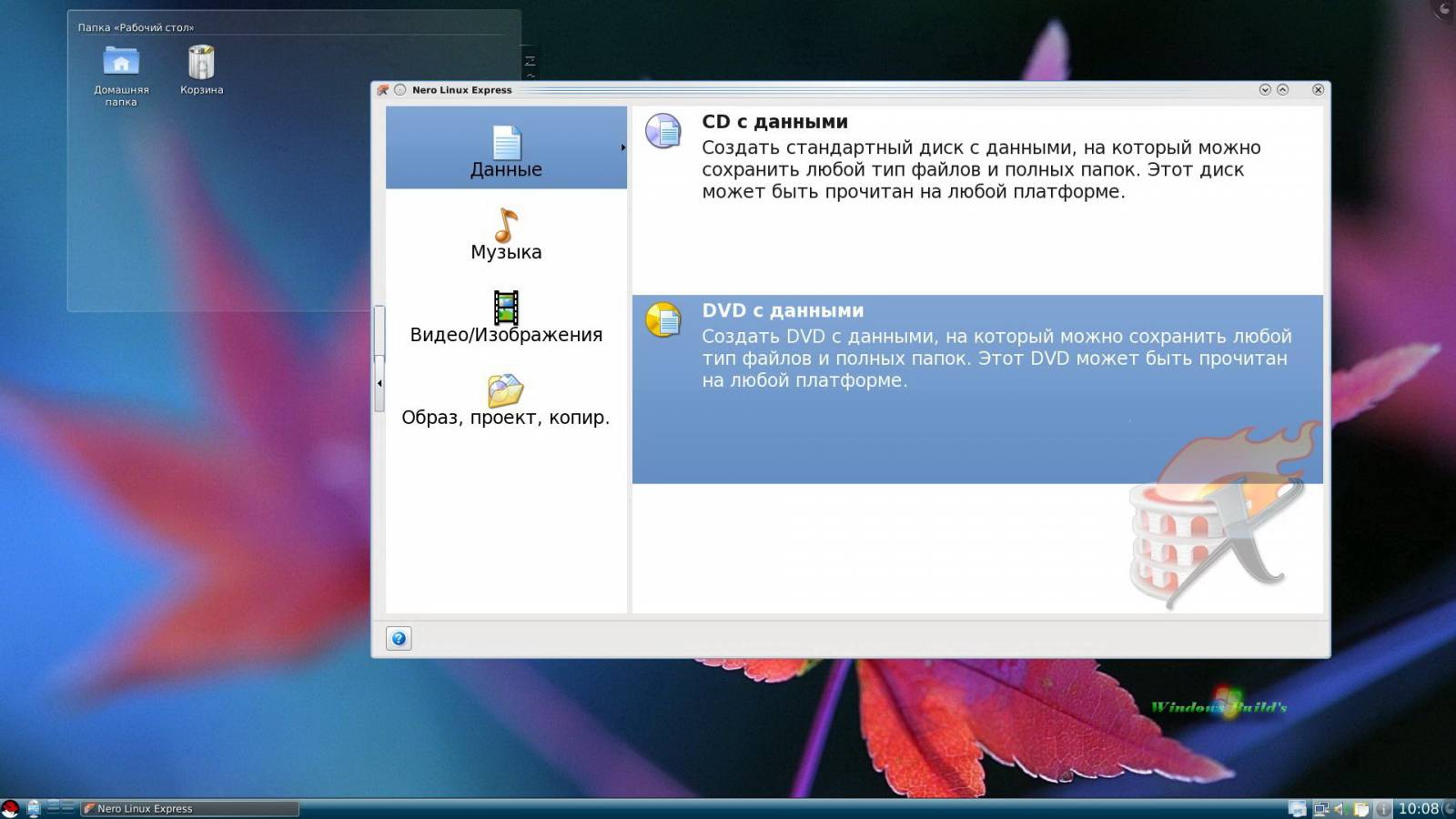Image resolution: width=1456 pixels, height=819 pixels.
Task: Click the Nero Linux Express taskbar entry
Action: click(189, 808)
